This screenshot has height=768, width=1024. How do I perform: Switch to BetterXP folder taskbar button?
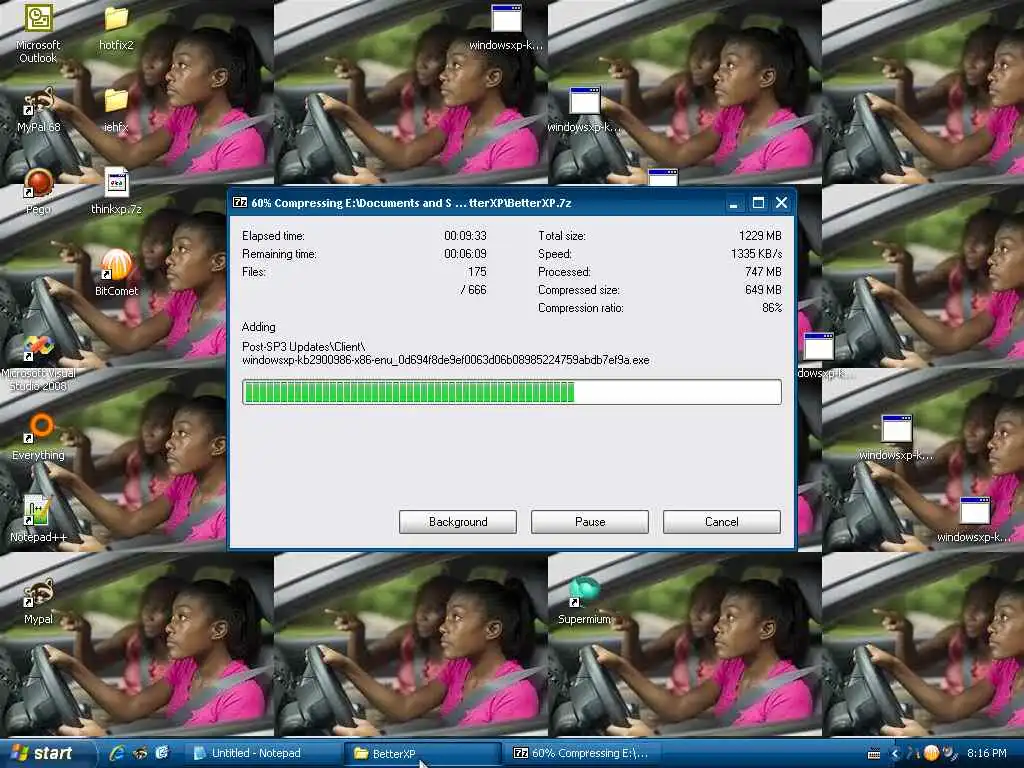click(x=423, y=753)
